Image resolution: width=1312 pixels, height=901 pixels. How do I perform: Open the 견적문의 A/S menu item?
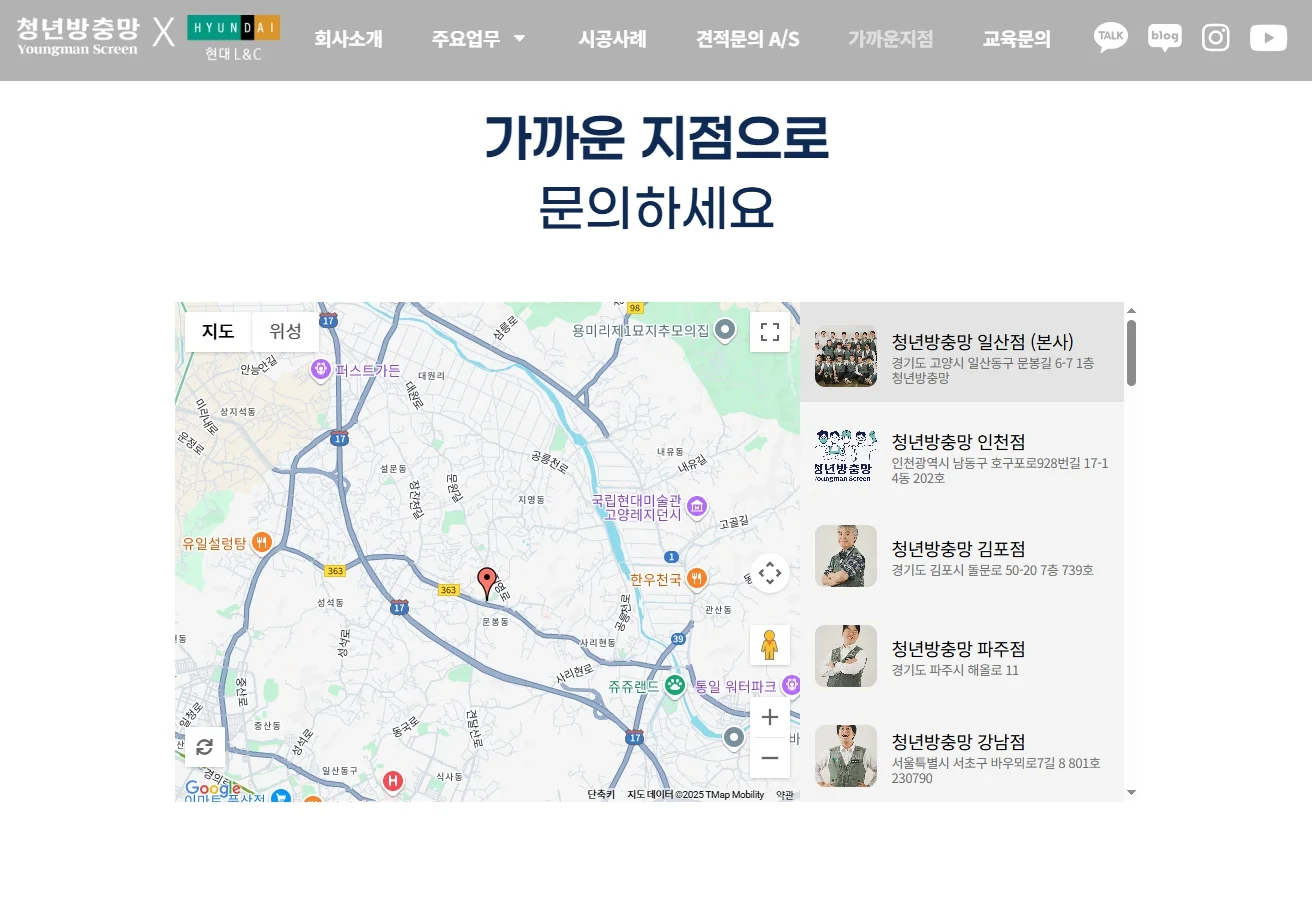[x=748, y=39]
